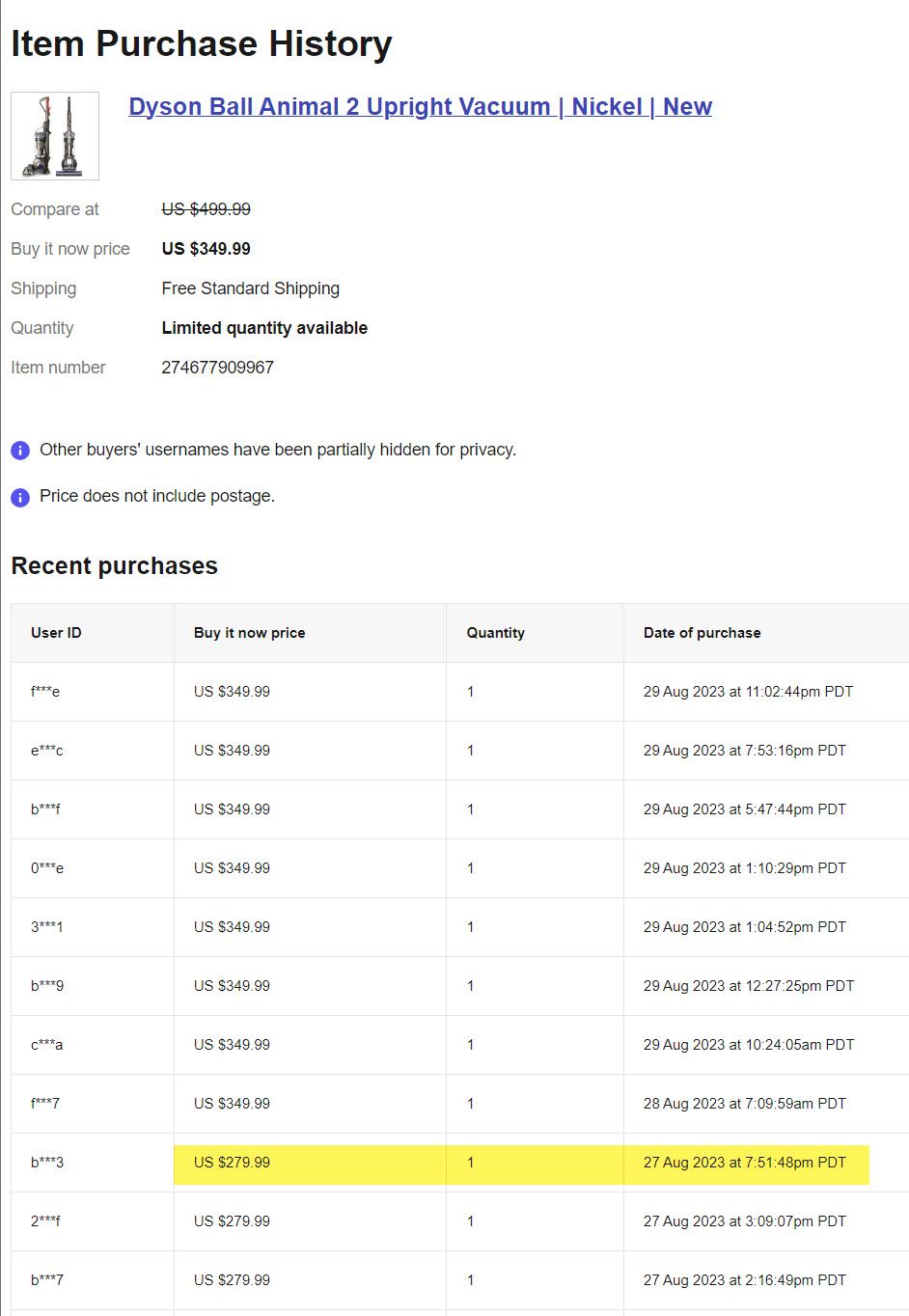The image size is (909, 1316).
Task: Click the item number 274677909967
Action: 218,367
